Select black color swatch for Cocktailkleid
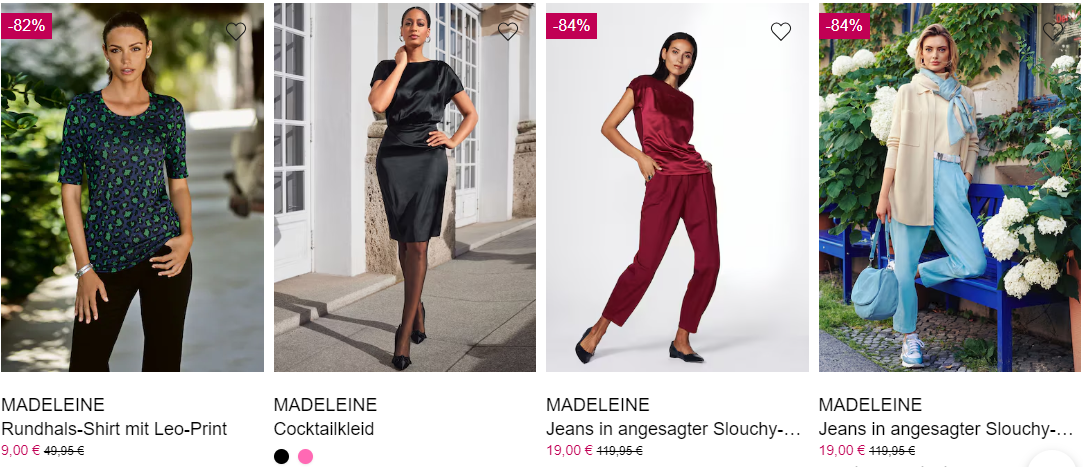 click(x=281, y=457)
